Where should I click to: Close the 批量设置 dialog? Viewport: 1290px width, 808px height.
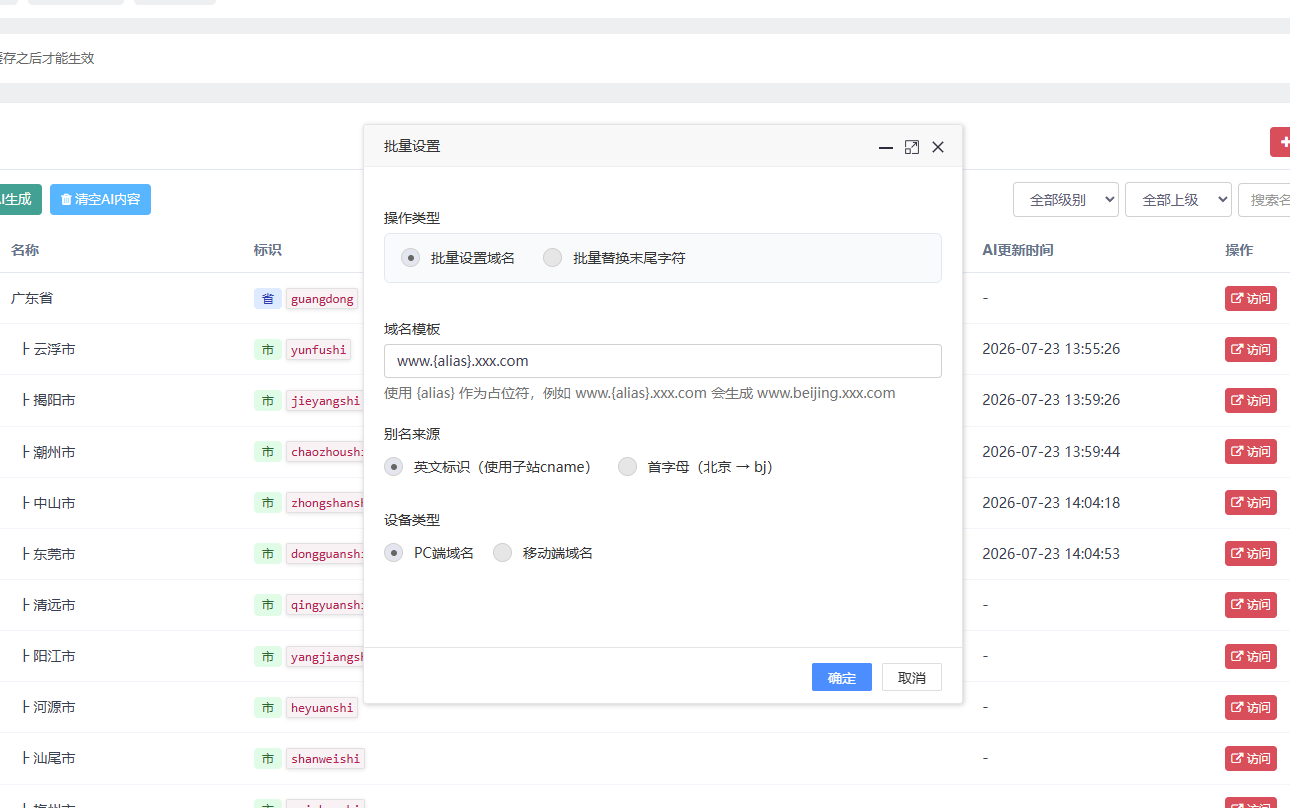(938, 147)
